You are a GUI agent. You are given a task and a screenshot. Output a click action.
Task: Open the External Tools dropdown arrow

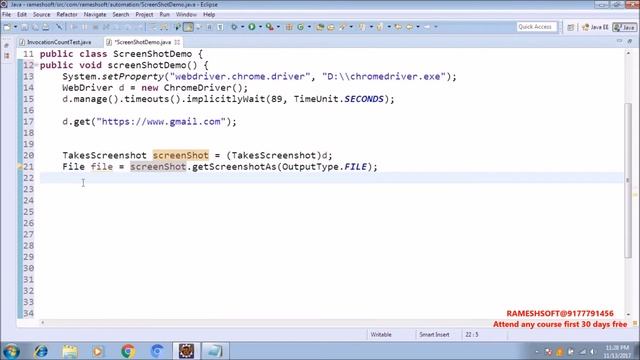coord(278,27)
